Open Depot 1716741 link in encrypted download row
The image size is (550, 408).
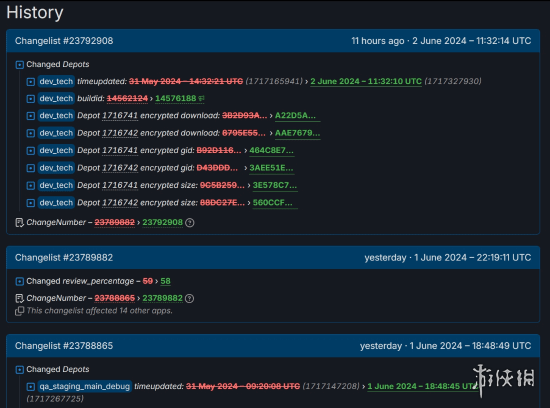[120, 115]
